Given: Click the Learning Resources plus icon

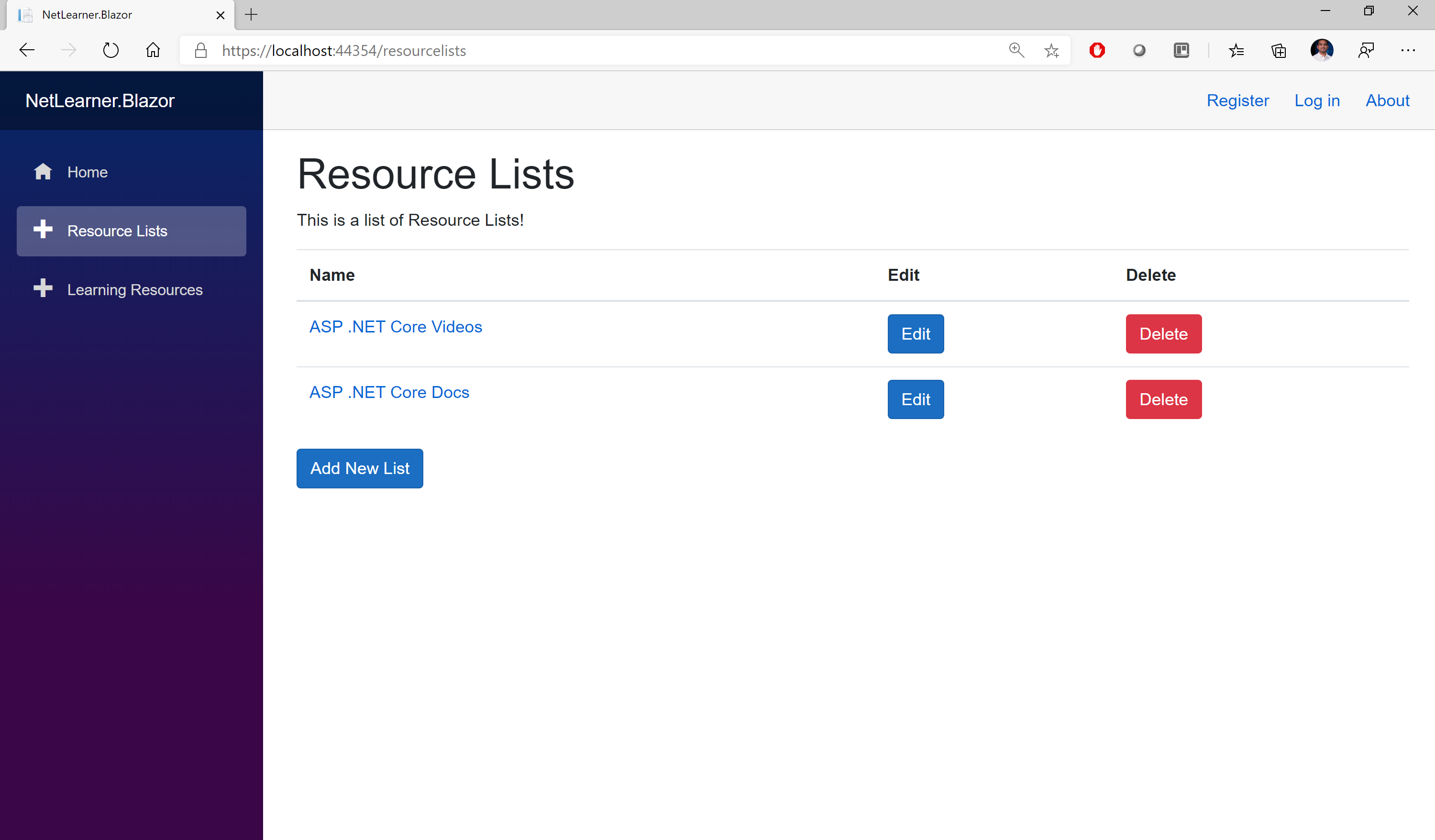Looking at the screenshot, I should pos(43,289).
